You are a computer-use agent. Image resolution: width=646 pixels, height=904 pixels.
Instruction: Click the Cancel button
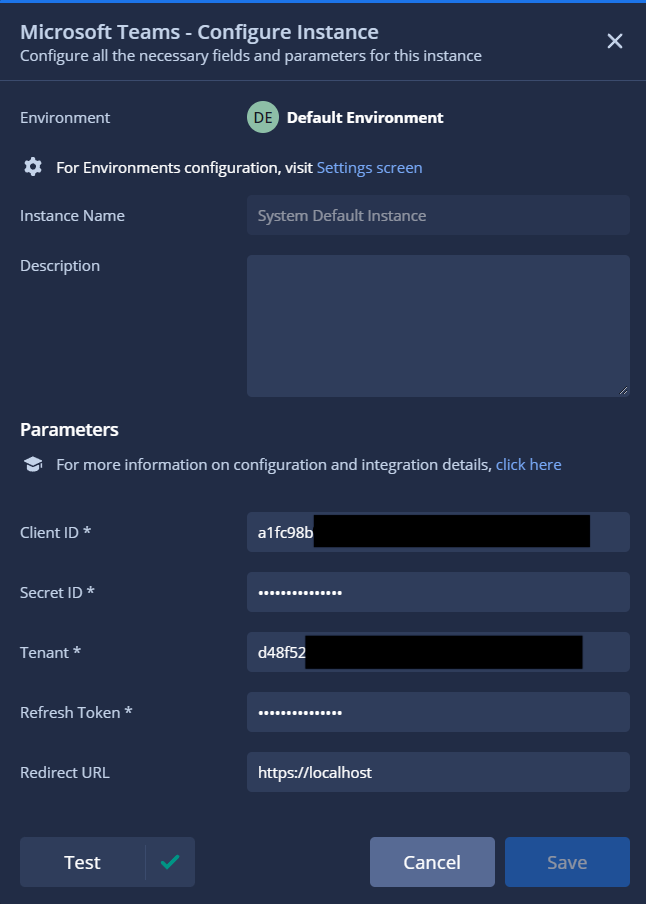click(432, 861)
